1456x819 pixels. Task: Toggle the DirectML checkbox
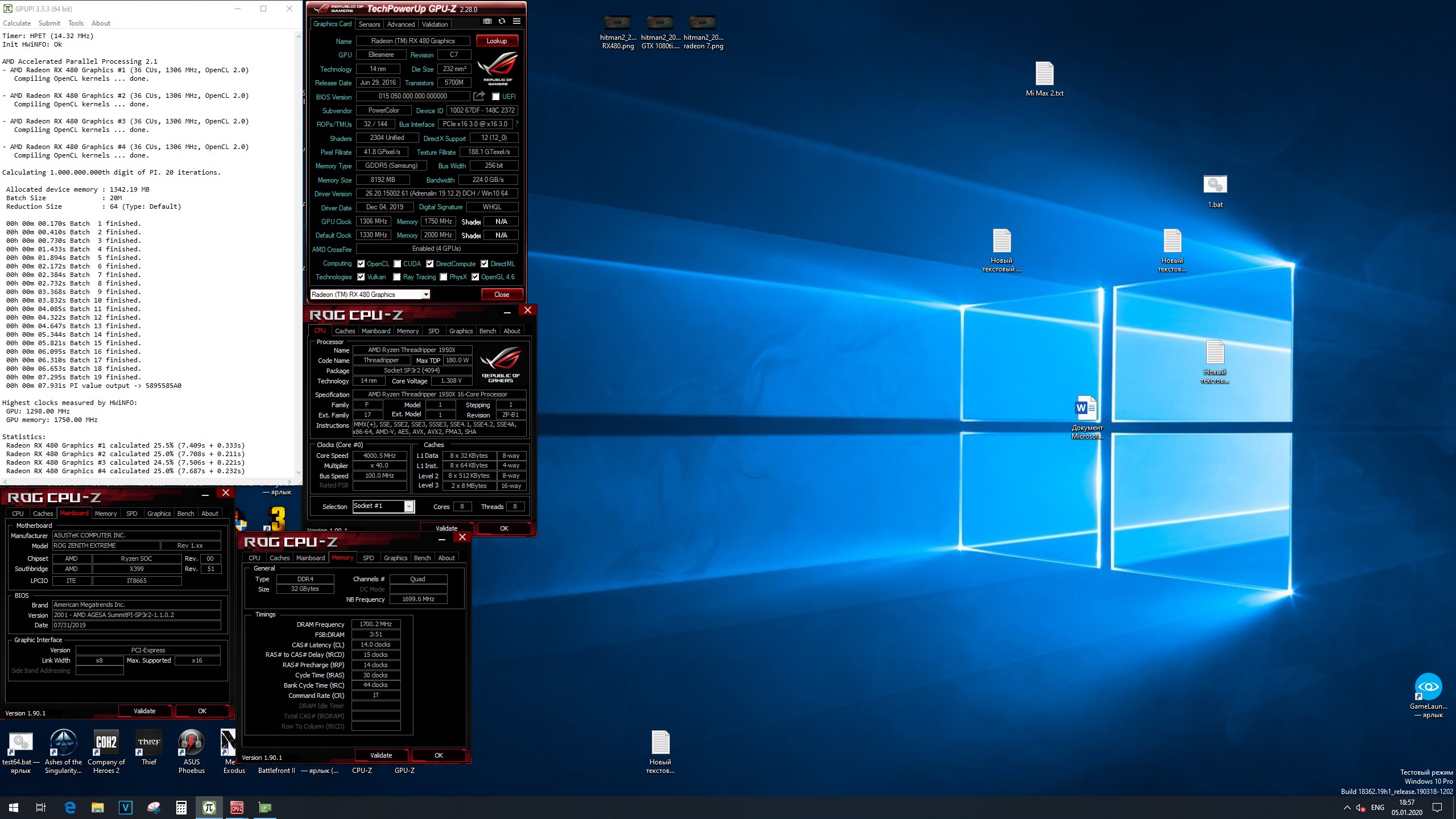484,264
